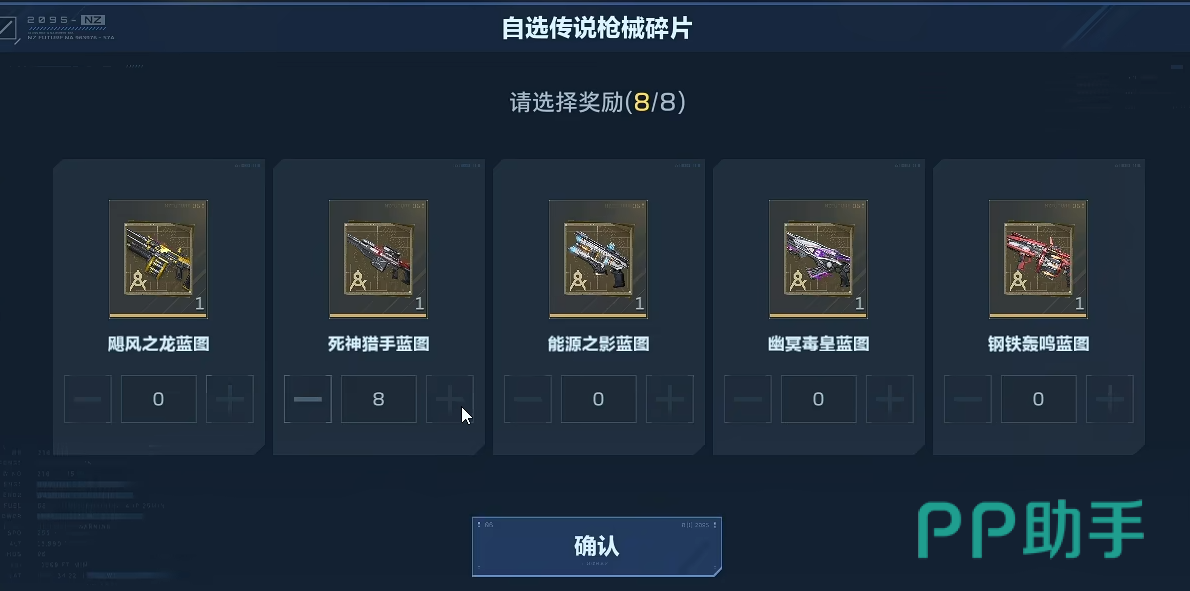Decrease quantity of 钢铁轰鸣蓝图 with minus

[x=968, y=399]
